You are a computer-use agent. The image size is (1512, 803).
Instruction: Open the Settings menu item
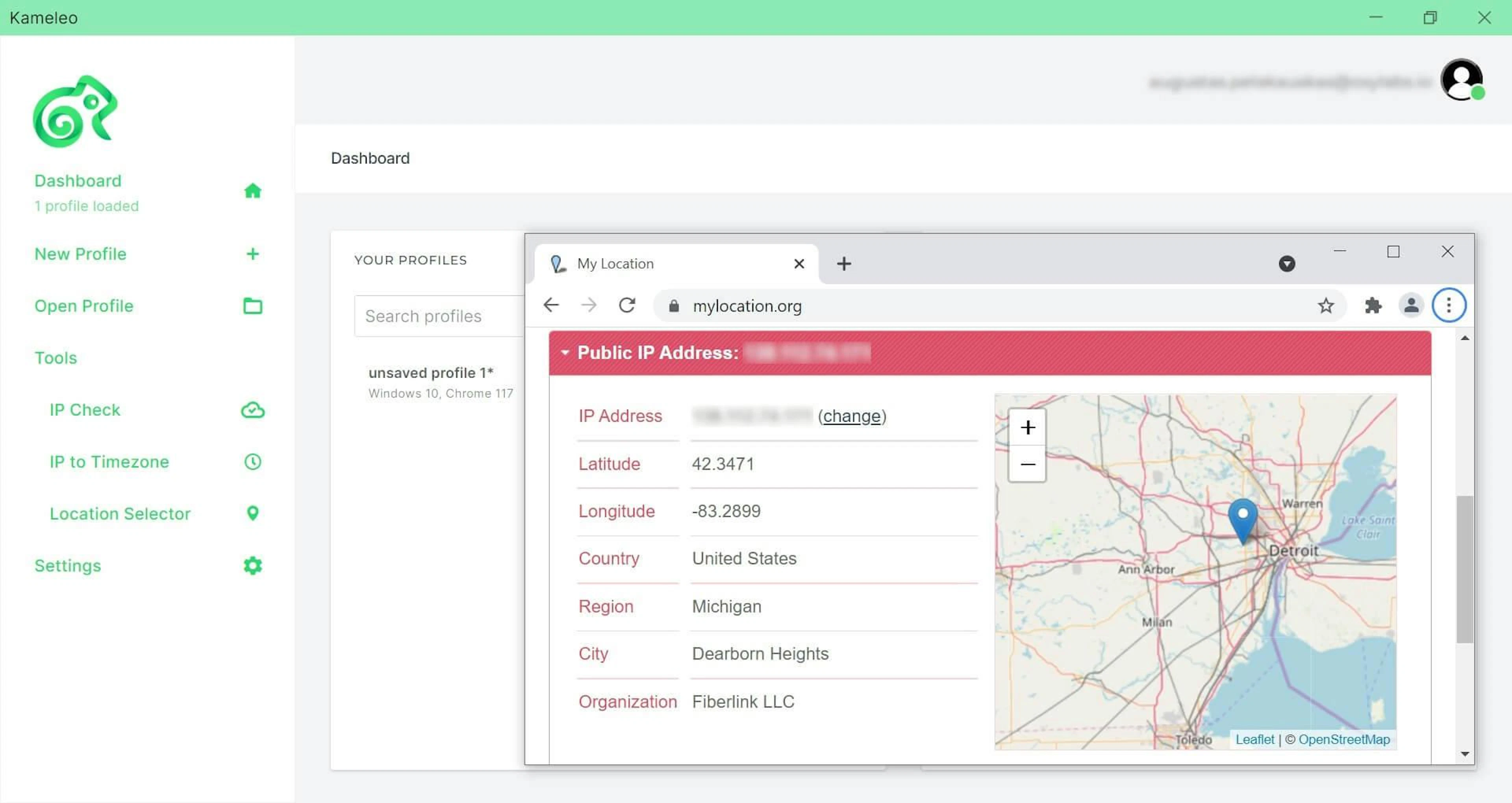pos(67,566)
